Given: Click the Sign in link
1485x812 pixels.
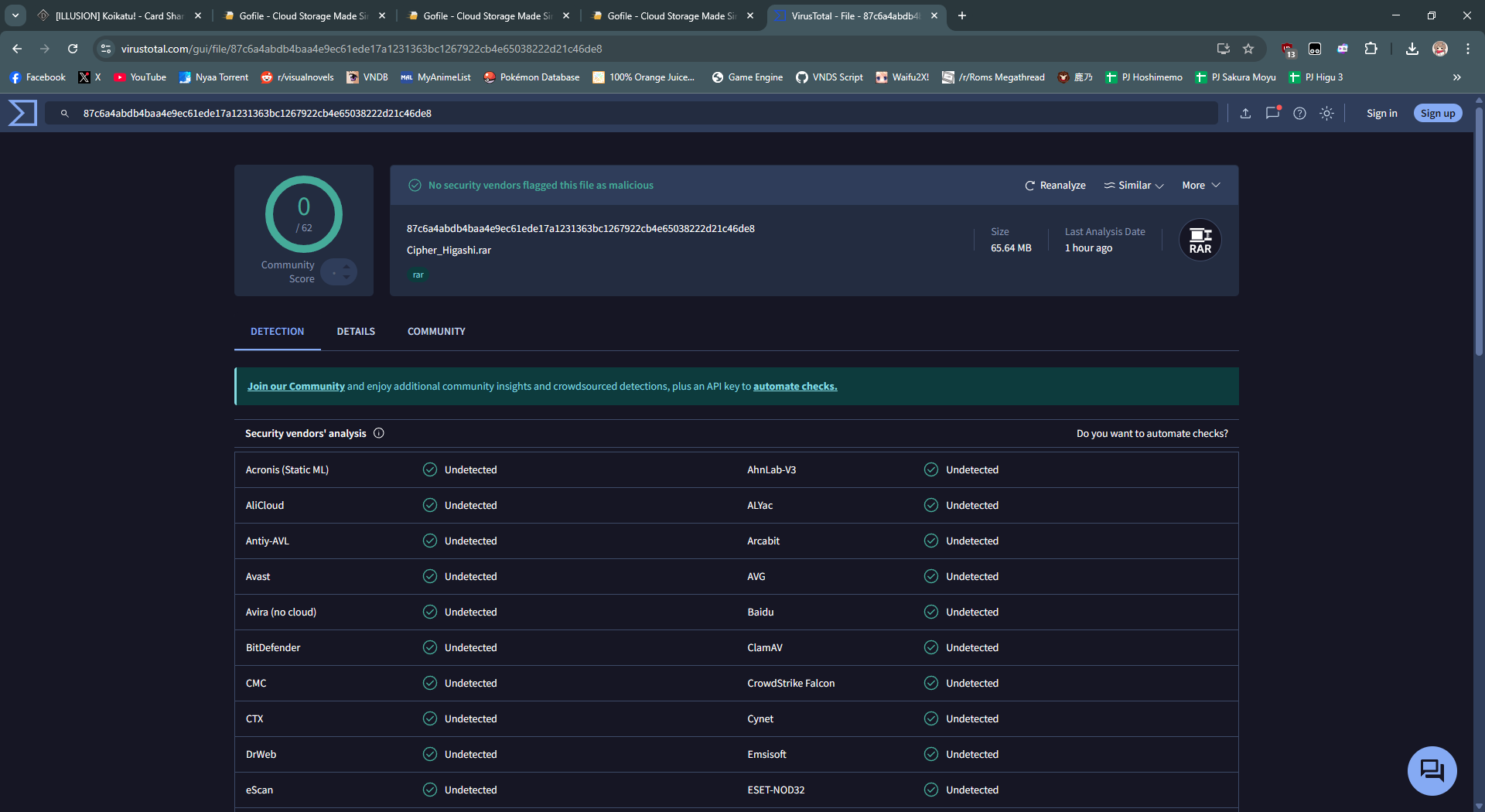Looking at the screenshot, I should pos(1381,113).
